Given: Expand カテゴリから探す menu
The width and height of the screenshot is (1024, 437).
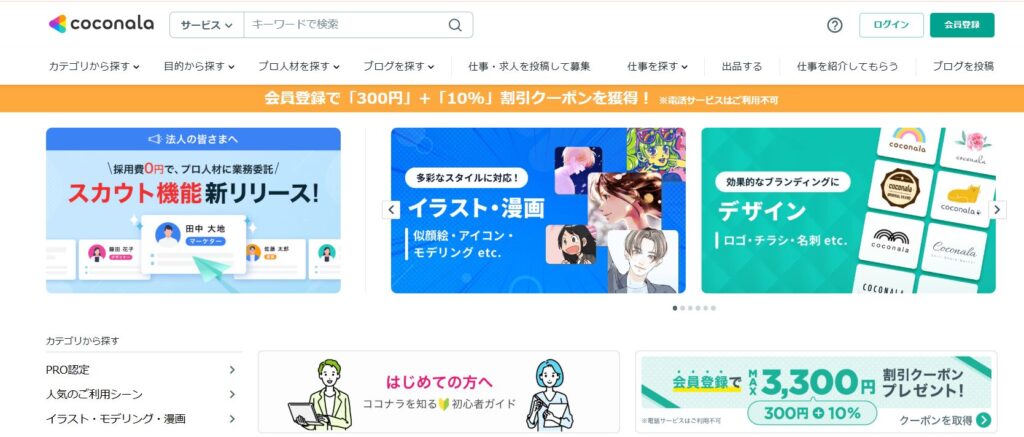Looking at the screenshot, I should click(x=94, y=66).
